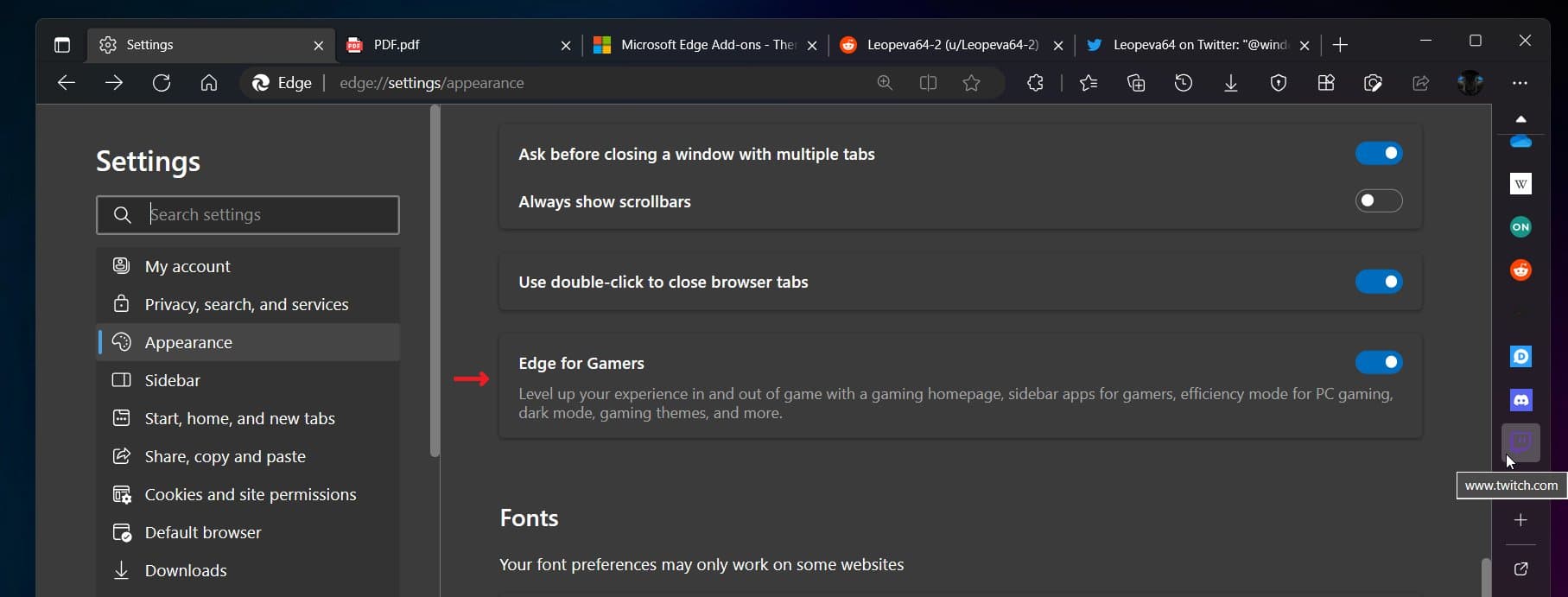Turn off Use double-click to close browser tabs
1568x597 pixels.
(x=1379, y=282)
